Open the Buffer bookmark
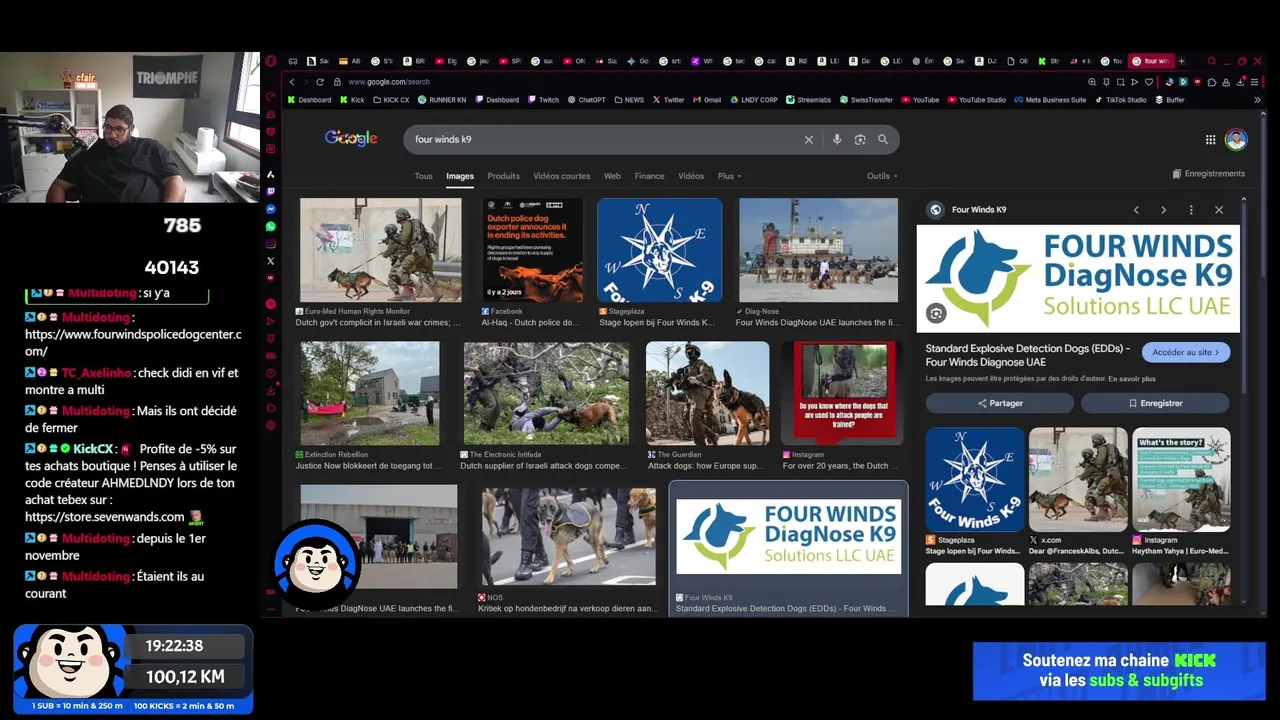1280x720 pixels. click(x=1170, y=100)
